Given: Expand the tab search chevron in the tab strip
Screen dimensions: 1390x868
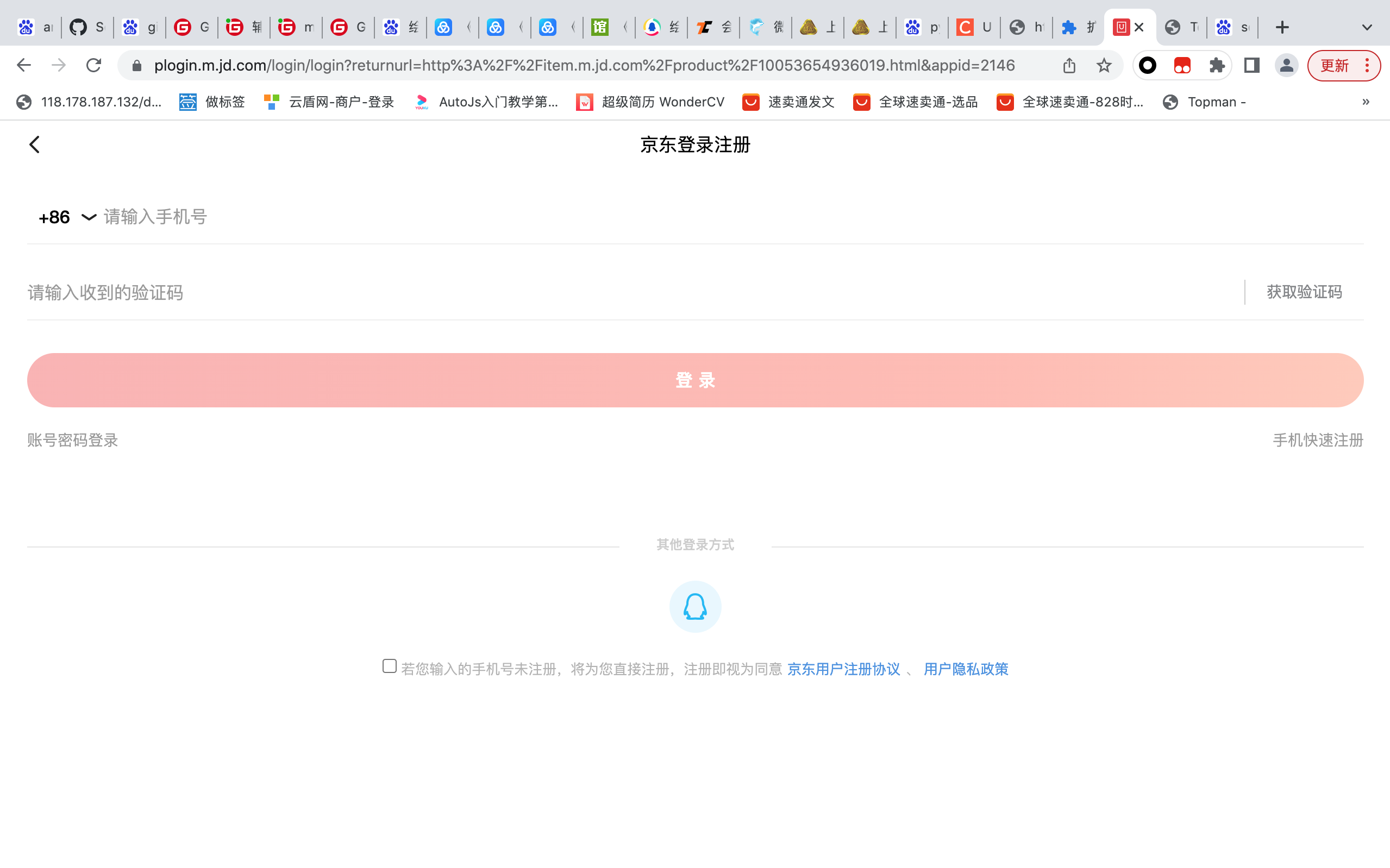Looking at the screenshot, I should pos(1367,27).
